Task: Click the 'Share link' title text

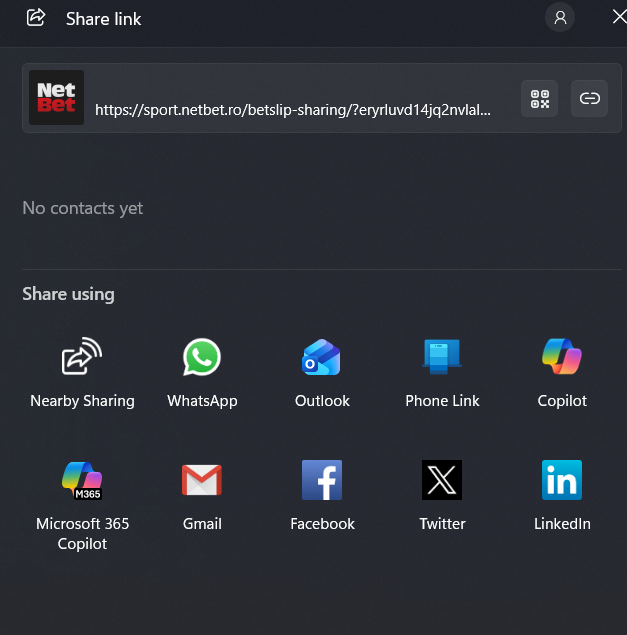Action: [x=104, y=19]
